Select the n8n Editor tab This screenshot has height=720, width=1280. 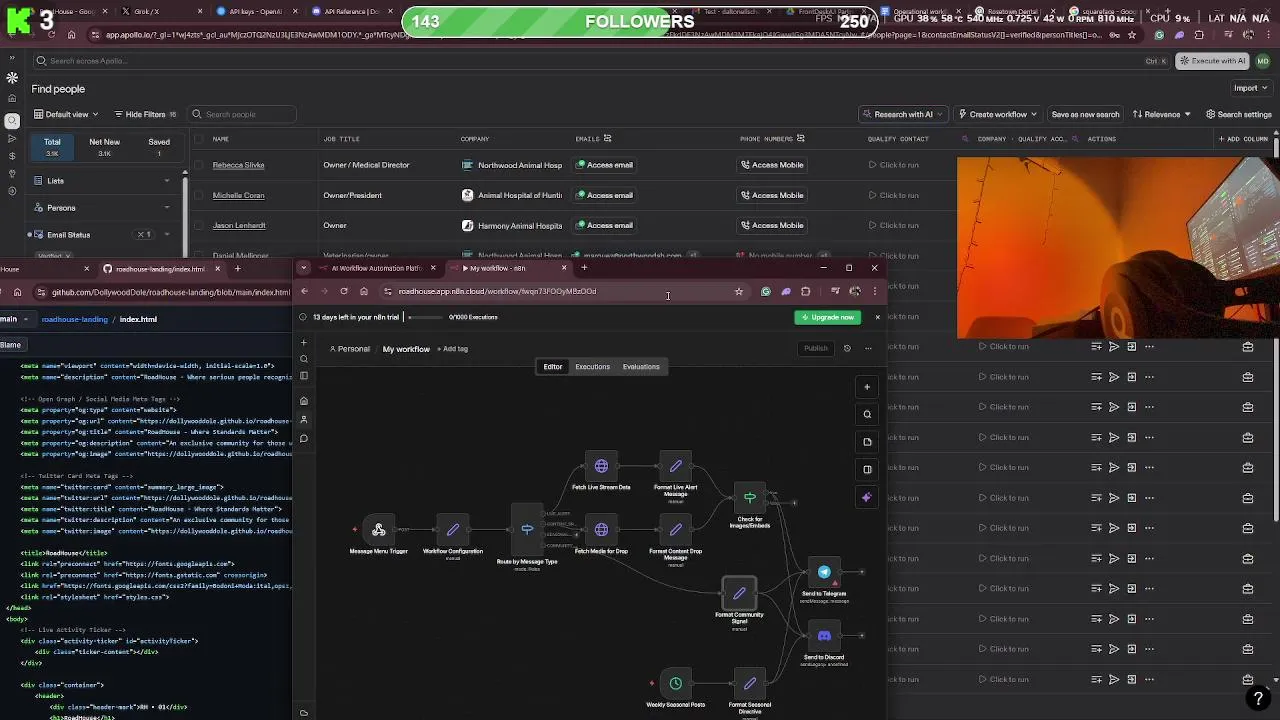[x=552, y=367]
